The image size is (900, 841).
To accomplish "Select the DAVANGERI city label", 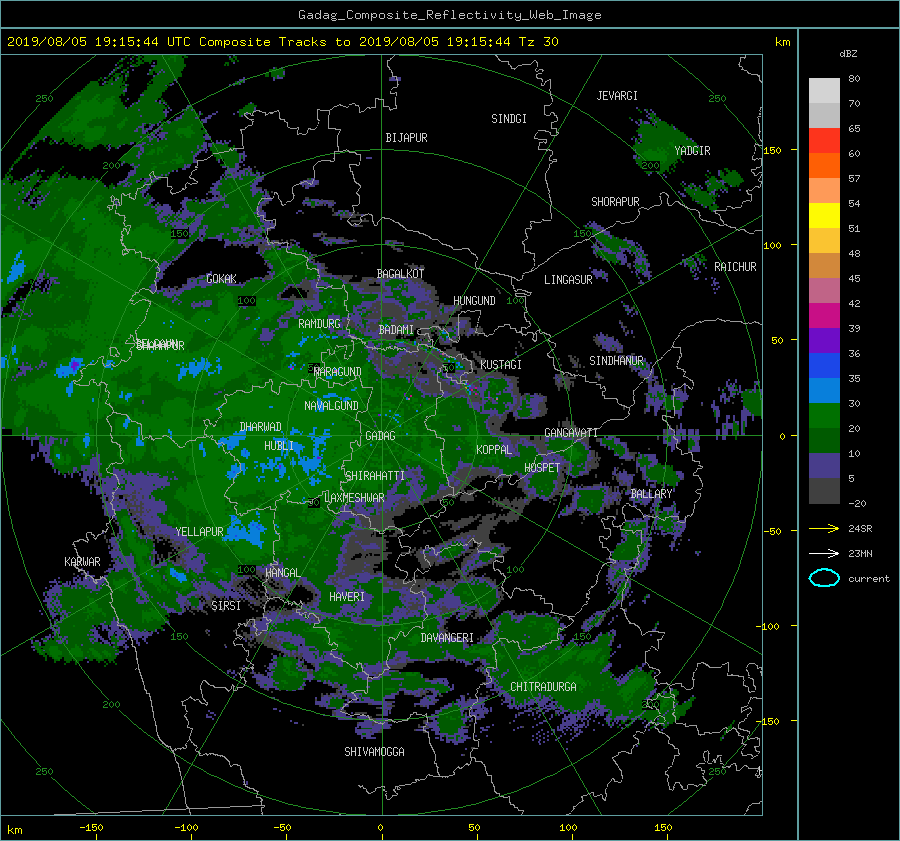I will [447, 638].
